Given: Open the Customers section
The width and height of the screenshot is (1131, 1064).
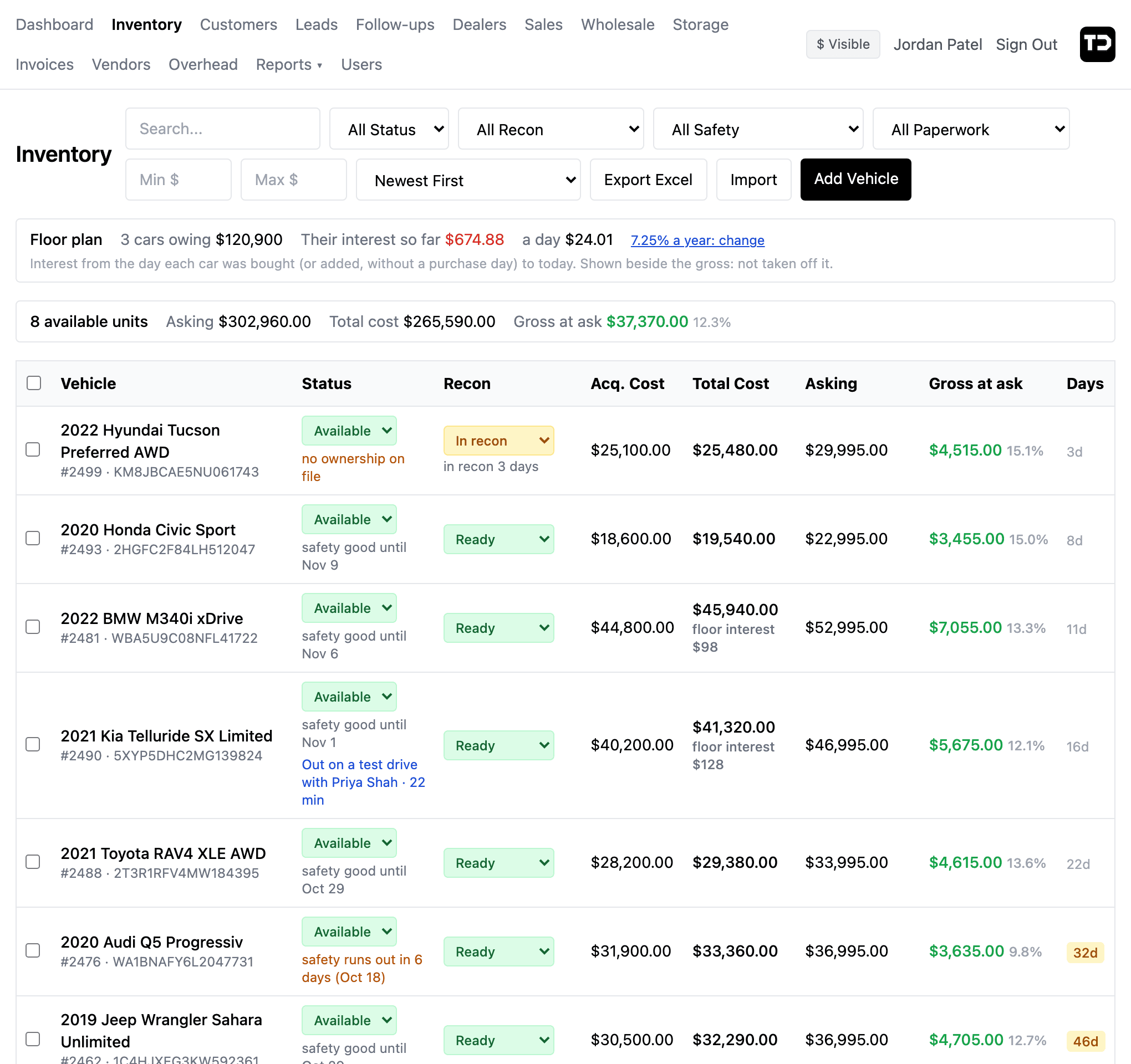Looking at the screenshot, I should pyautogui.click(x=238, y=24).
